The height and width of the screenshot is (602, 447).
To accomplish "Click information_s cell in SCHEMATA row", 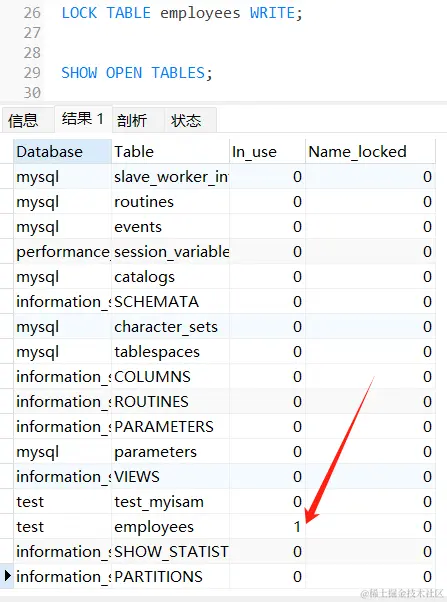I will (63, 301).
